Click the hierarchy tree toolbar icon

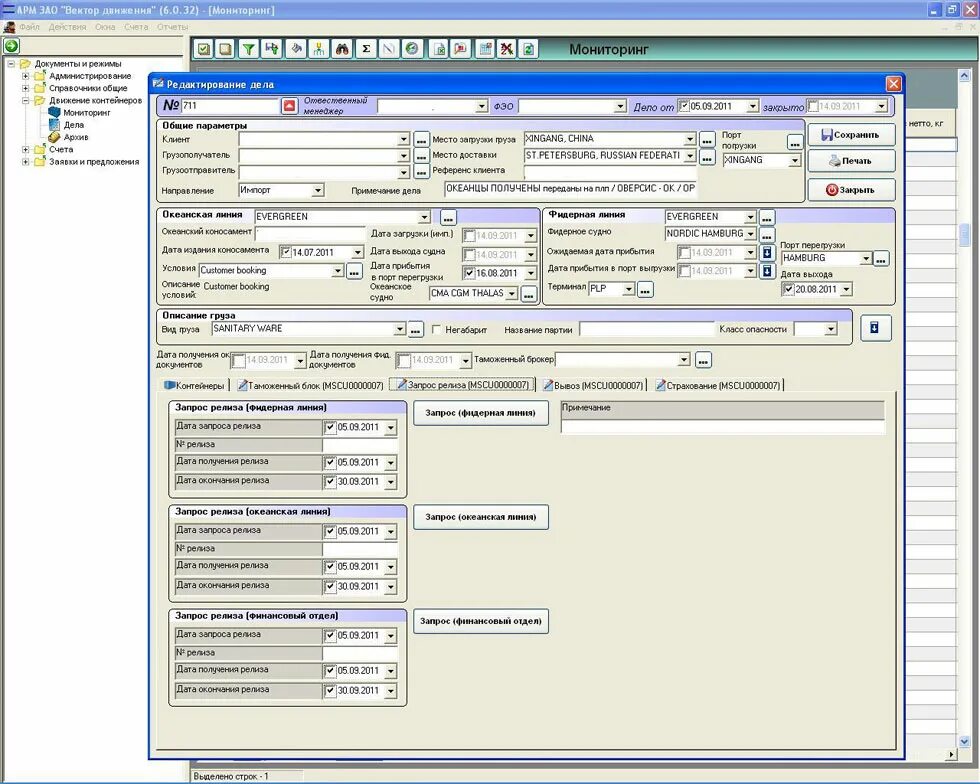319,49
